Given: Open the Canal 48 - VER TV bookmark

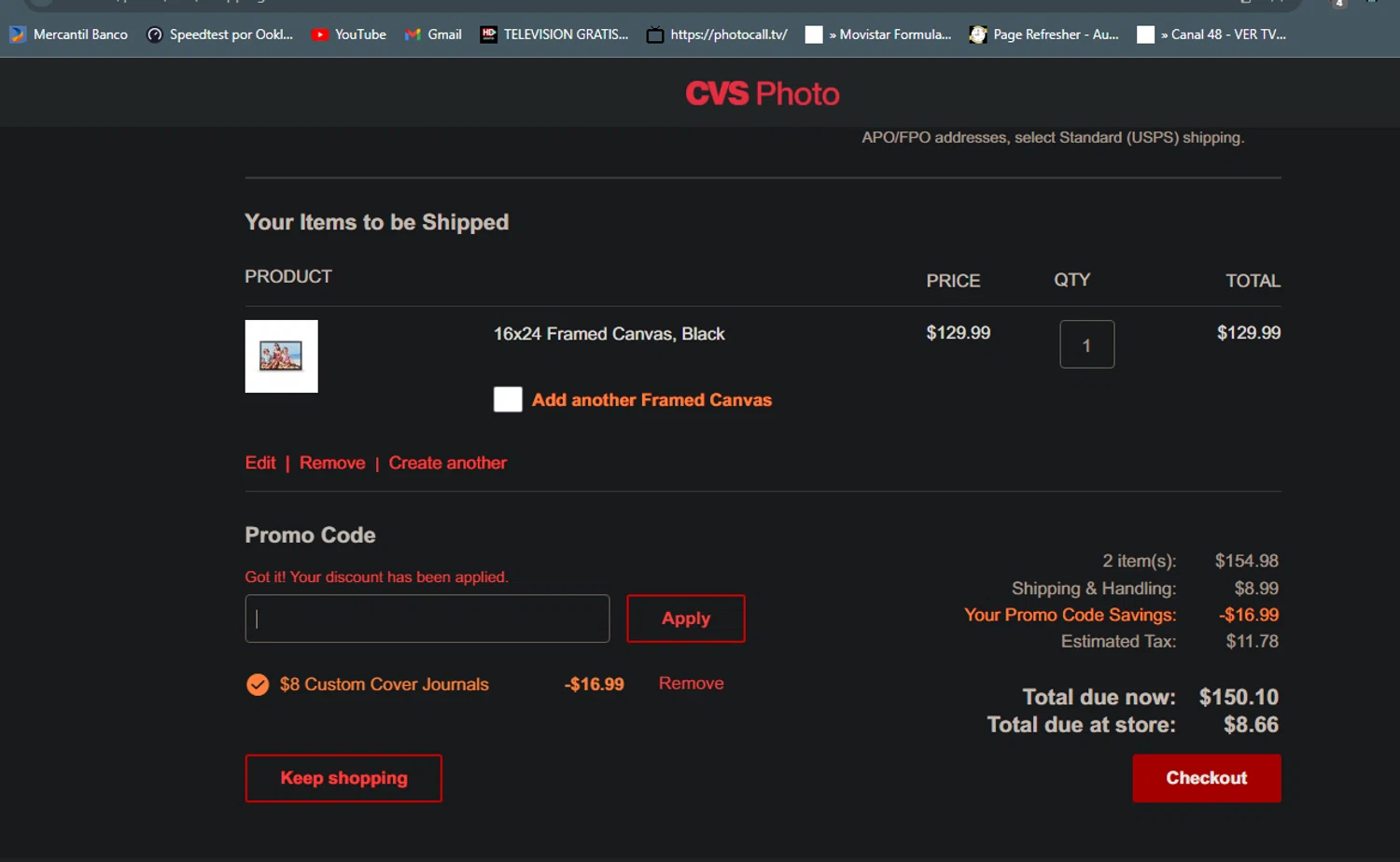Looking at the screenshot, I should (1212, 35).
